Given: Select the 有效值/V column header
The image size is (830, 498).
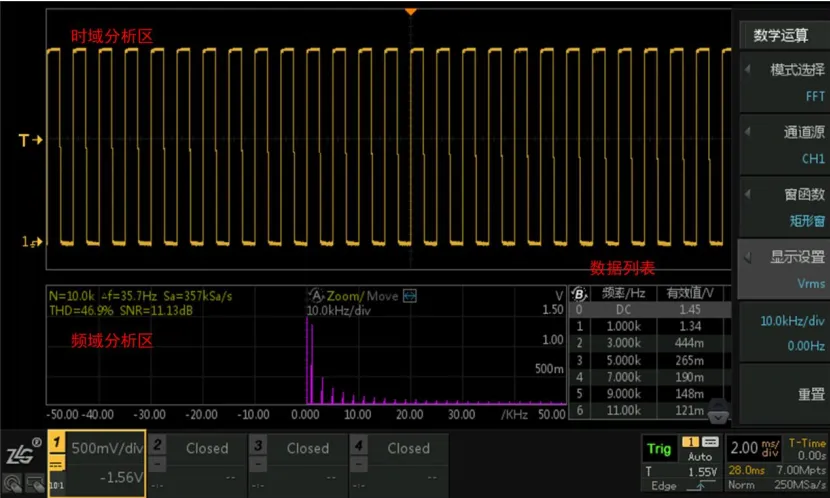Looking at the screenshot, I should [690, 293].
